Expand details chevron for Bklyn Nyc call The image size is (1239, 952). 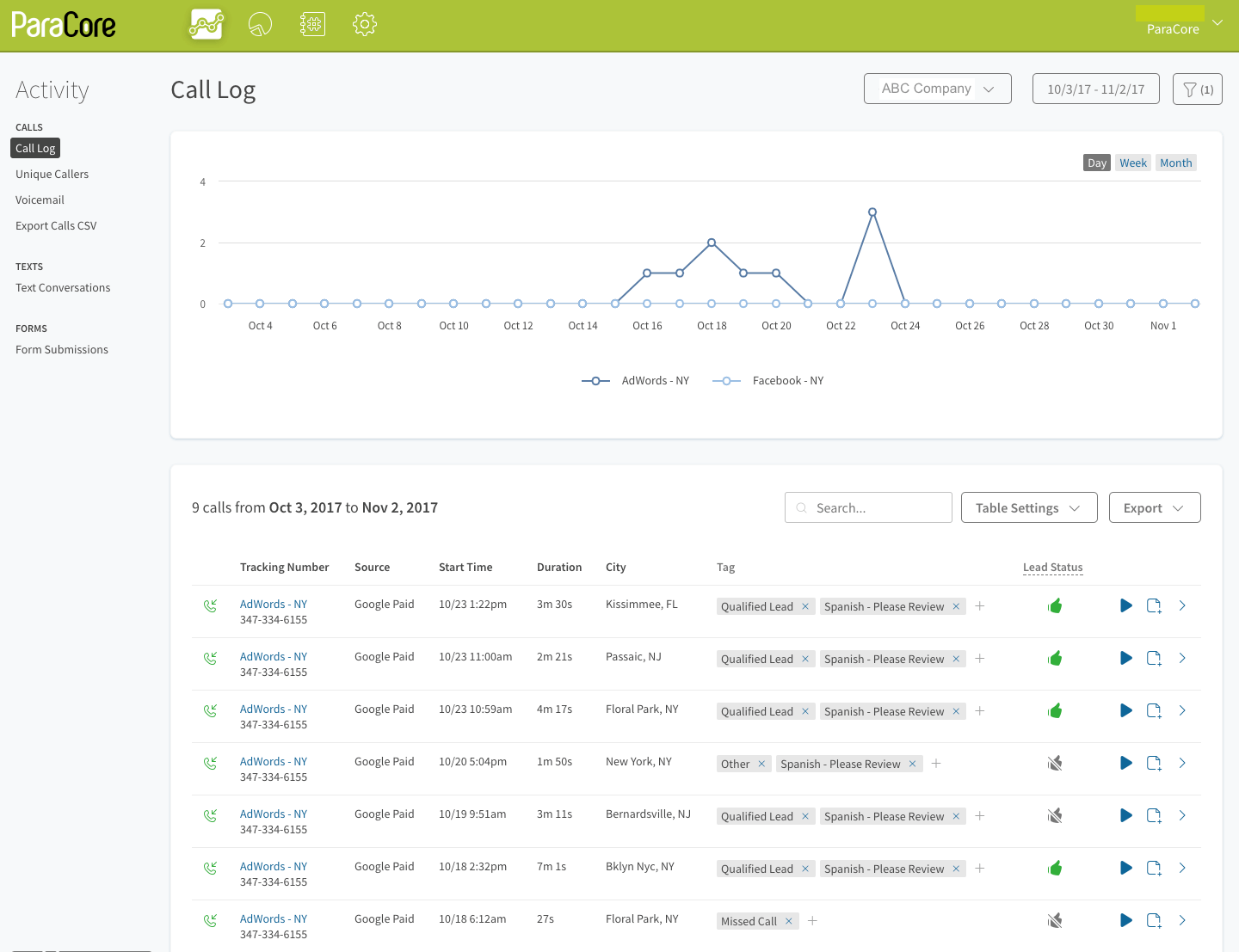[1182, 868]
